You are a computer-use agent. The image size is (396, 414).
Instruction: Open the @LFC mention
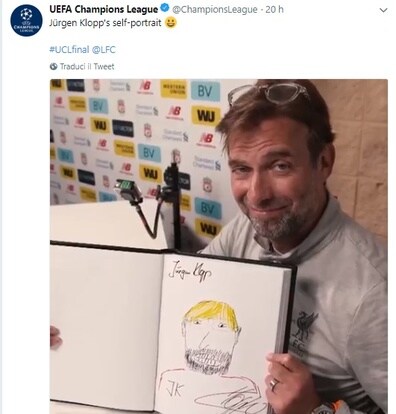click(x=104, y=50)
